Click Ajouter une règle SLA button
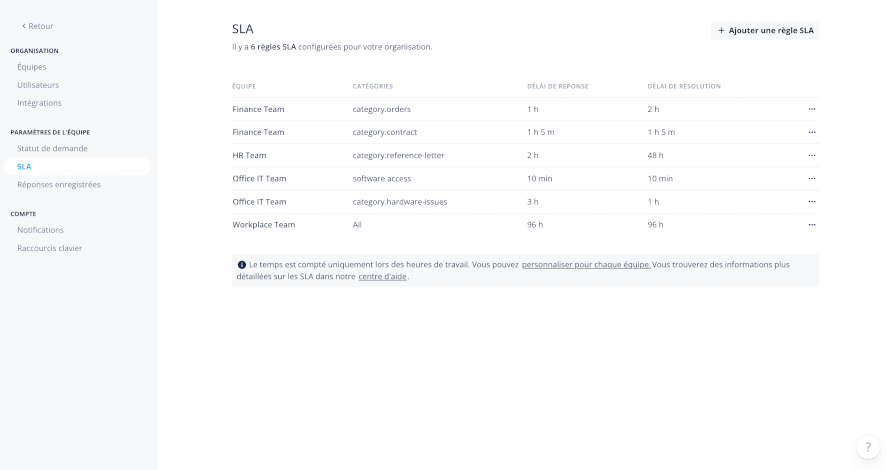Image resolution: width=890 pixels, height=470 pixels. [x=765, y=31]
